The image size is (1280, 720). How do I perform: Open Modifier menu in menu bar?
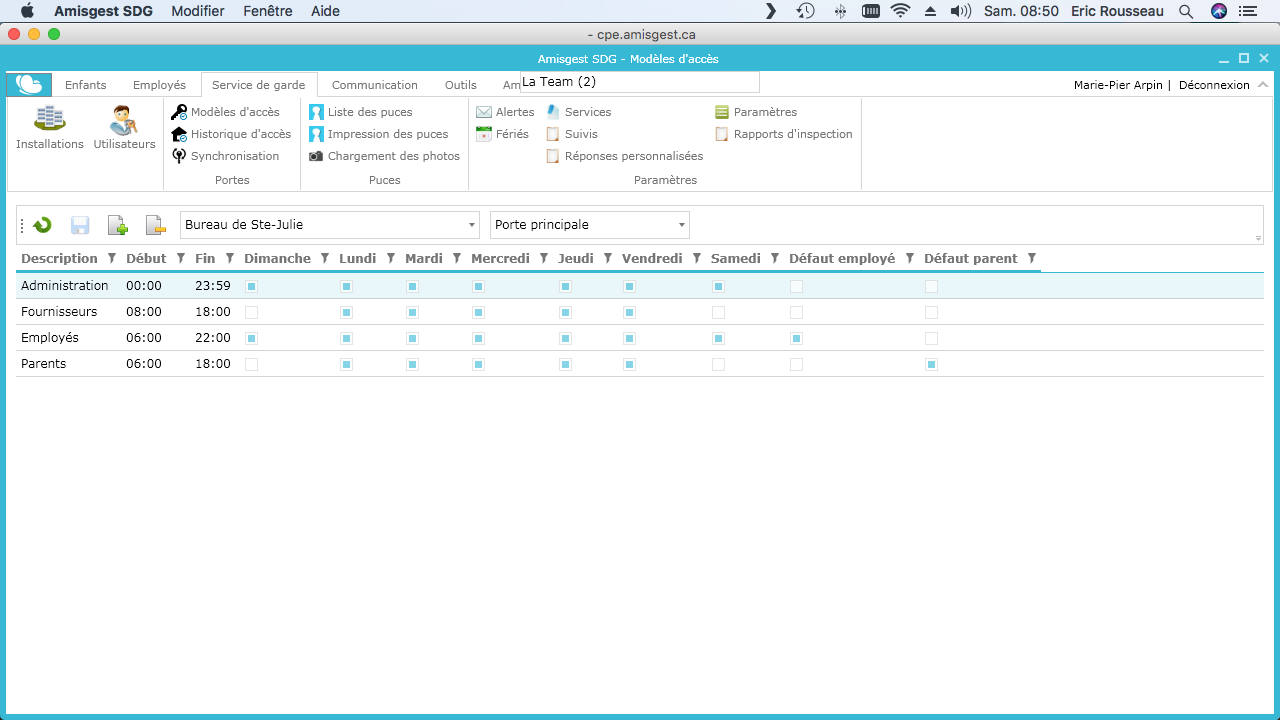198,11
